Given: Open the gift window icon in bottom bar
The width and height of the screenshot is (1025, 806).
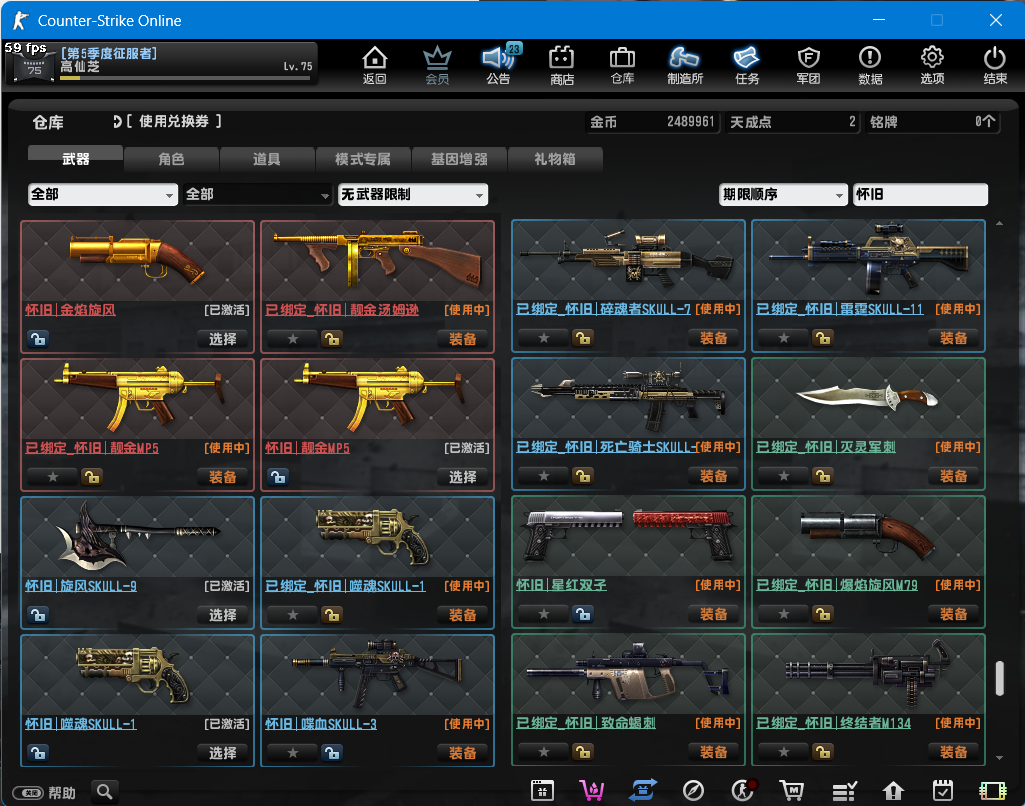Looking at the screenshot, I should point(542,791).
